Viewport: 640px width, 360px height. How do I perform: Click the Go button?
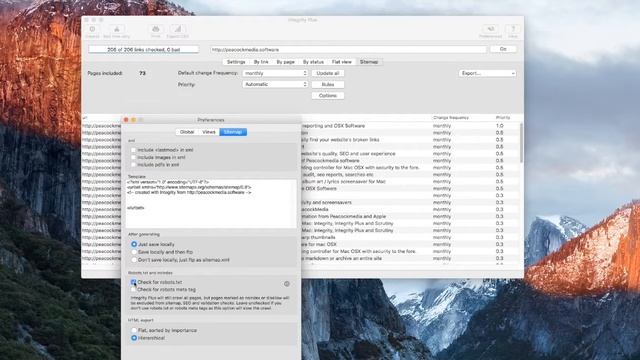coord(503,49)
